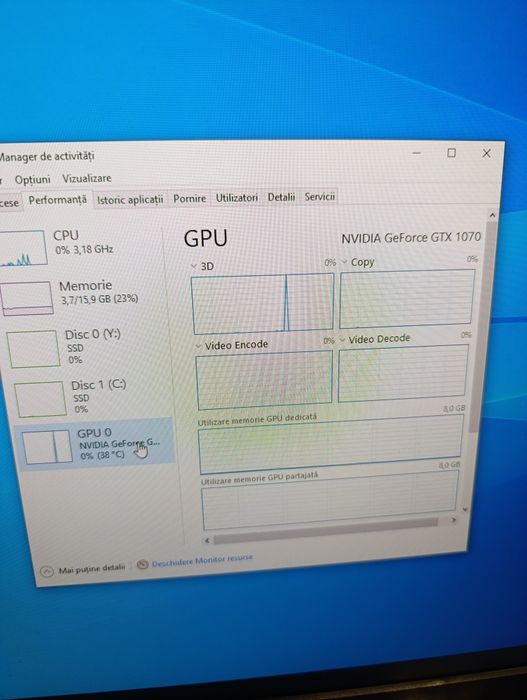Screen dimensions: 527x700
Task: Click the horizontal scrollbar left arrow
Action: pyautogui.click(x=207, y=540)
